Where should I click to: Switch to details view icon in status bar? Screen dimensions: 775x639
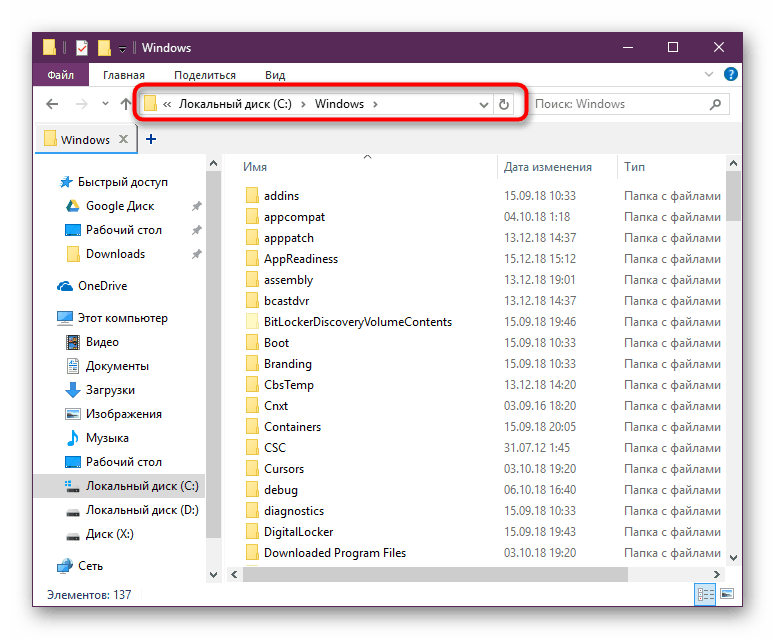tap(705, 594)
